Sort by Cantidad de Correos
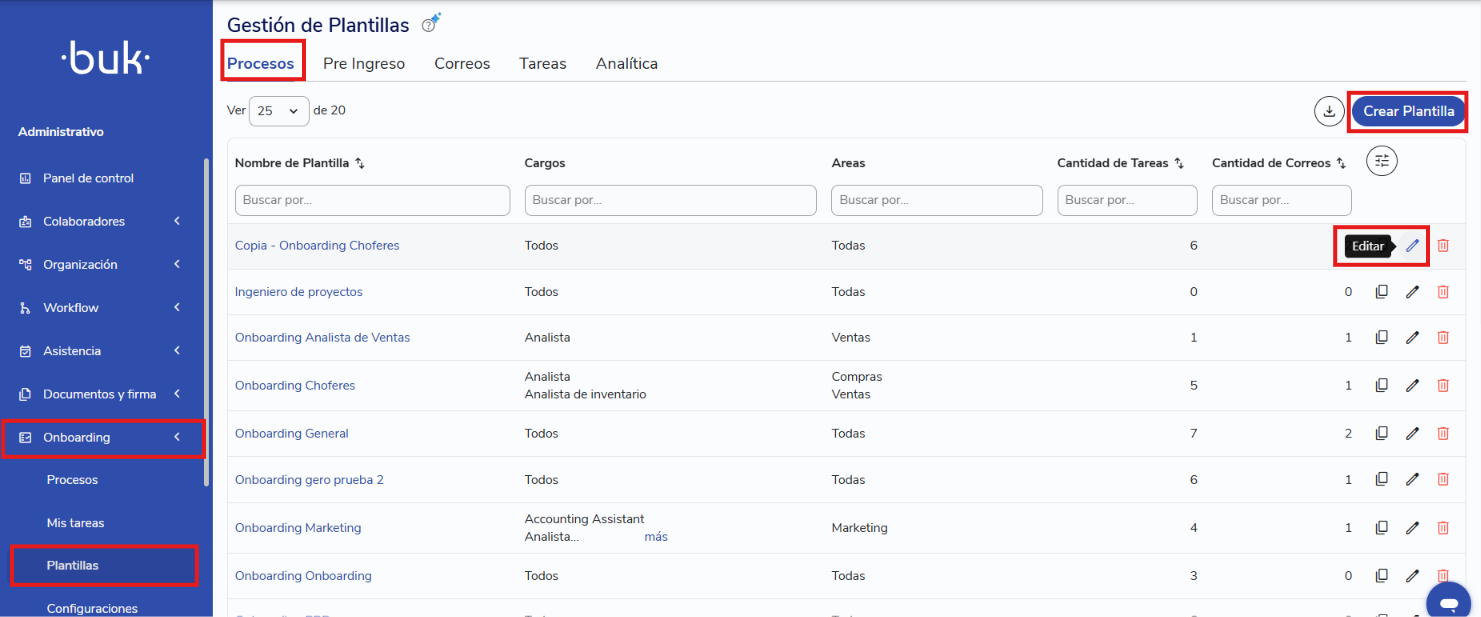Viewport: 1481px width, 617px height. pyautogui.click(x=1341, y=163)
